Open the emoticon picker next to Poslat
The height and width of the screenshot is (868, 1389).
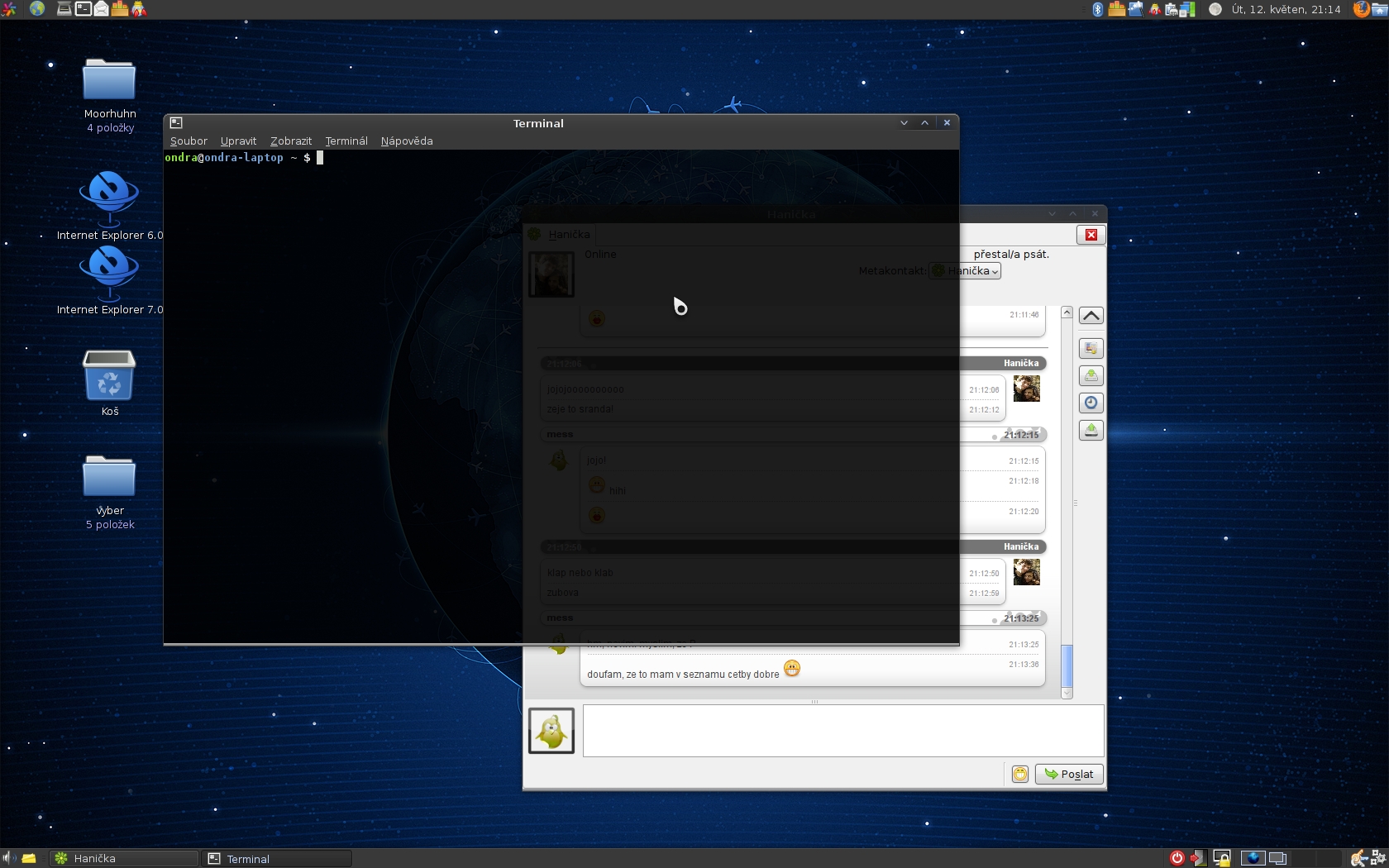pyautogui.click(x=1020, y=774)
